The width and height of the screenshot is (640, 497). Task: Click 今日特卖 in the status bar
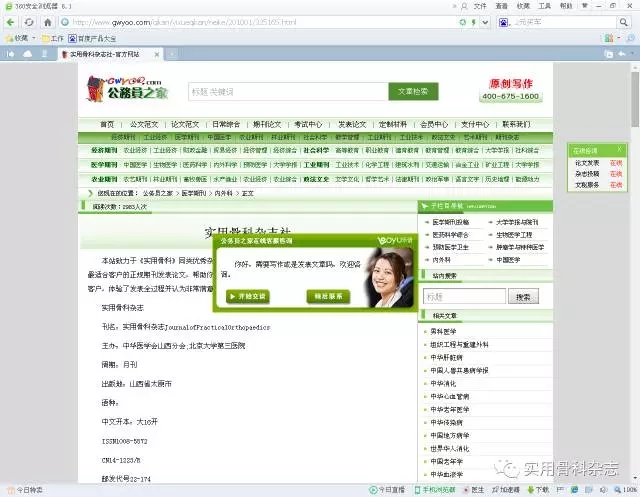click(25, 490)
